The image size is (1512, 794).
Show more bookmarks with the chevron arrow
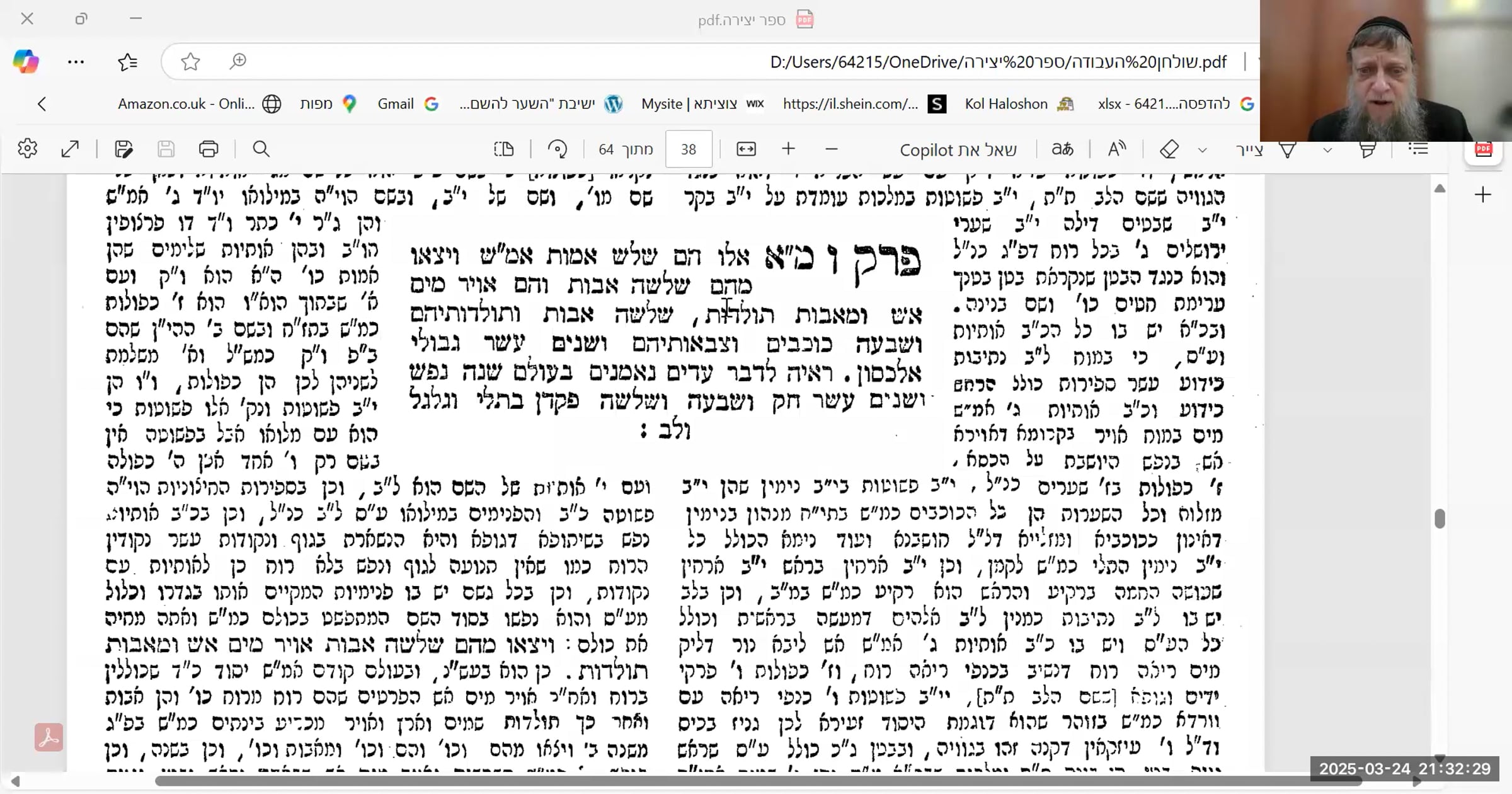coord(42,104)
